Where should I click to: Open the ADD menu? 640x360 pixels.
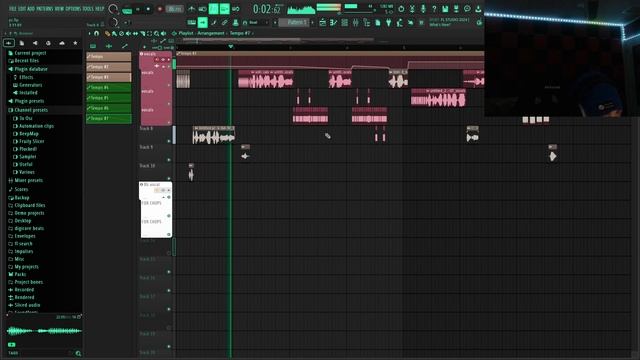pos(31,9)
